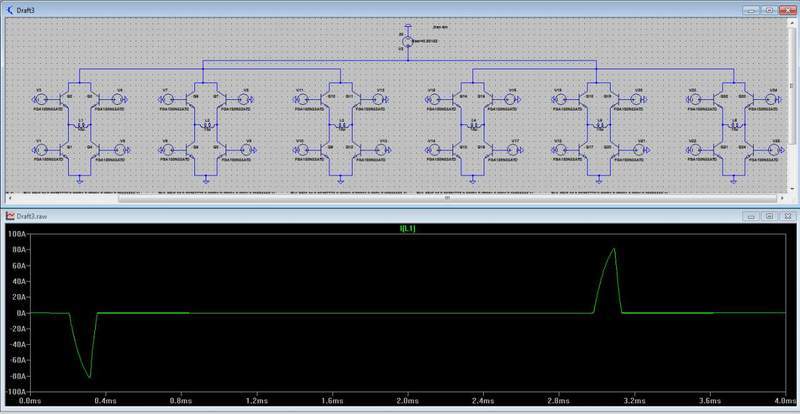The image size is (800, 414).
Task: Close the Draft3.raw waveform window
Action: (787, 215)
